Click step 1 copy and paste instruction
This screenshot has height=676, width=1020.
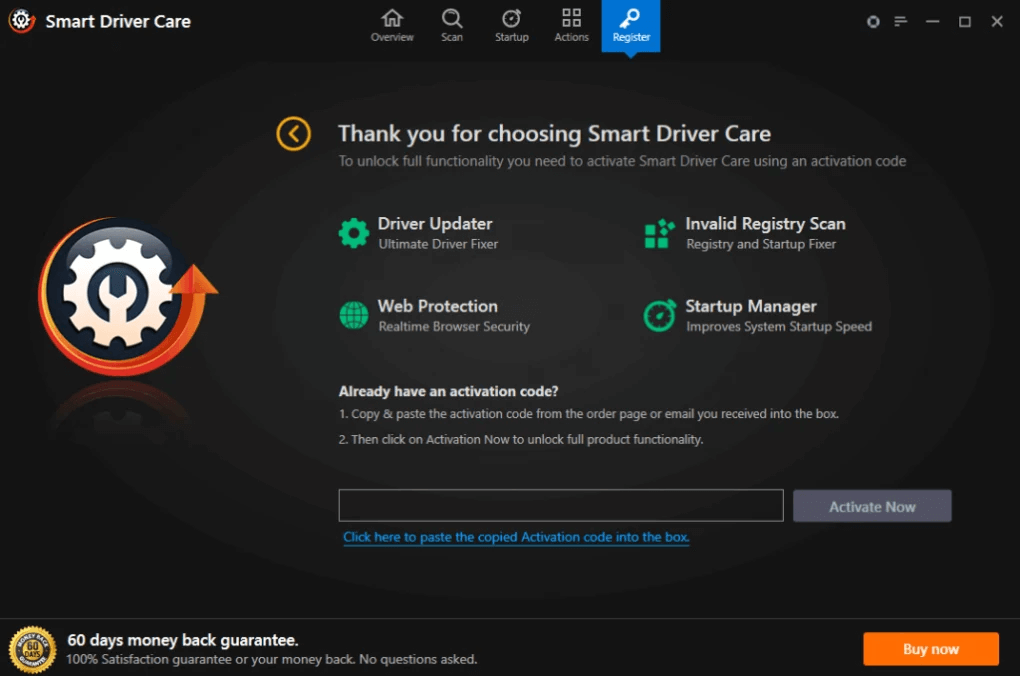(x=589, y=414)
